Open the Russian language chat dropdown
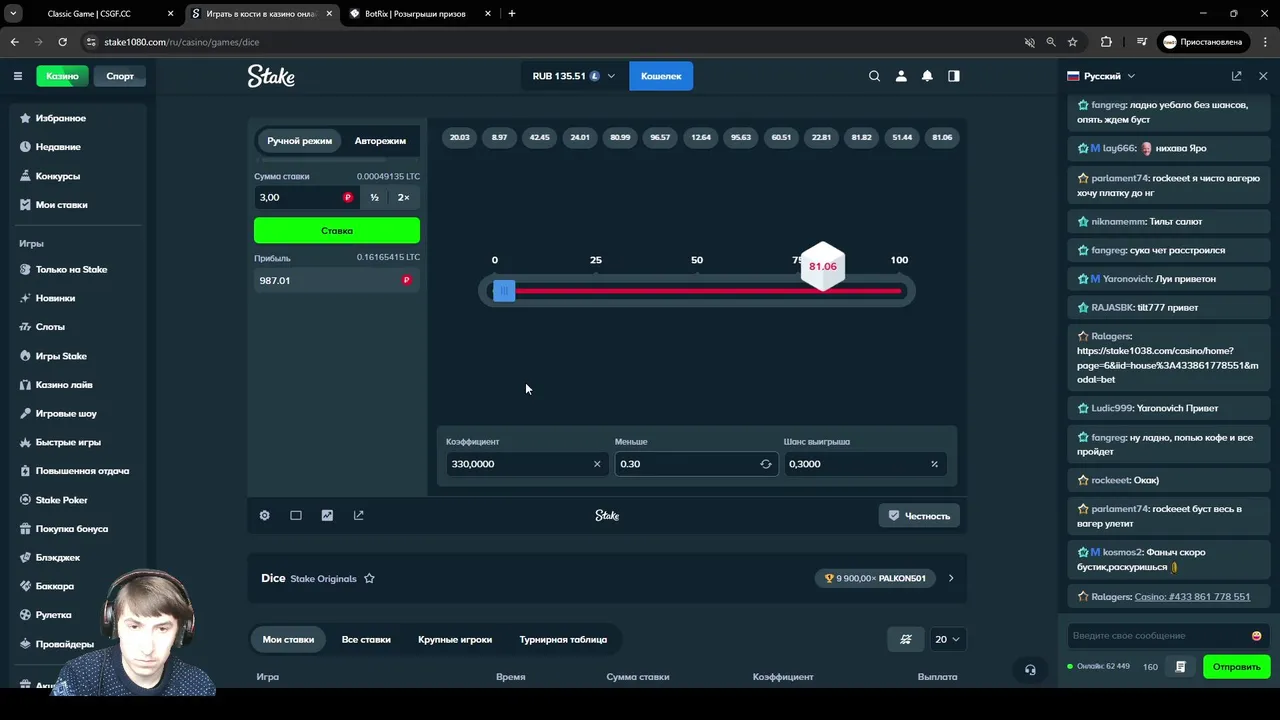The image size is (1280, 720). pos(1101,76)
